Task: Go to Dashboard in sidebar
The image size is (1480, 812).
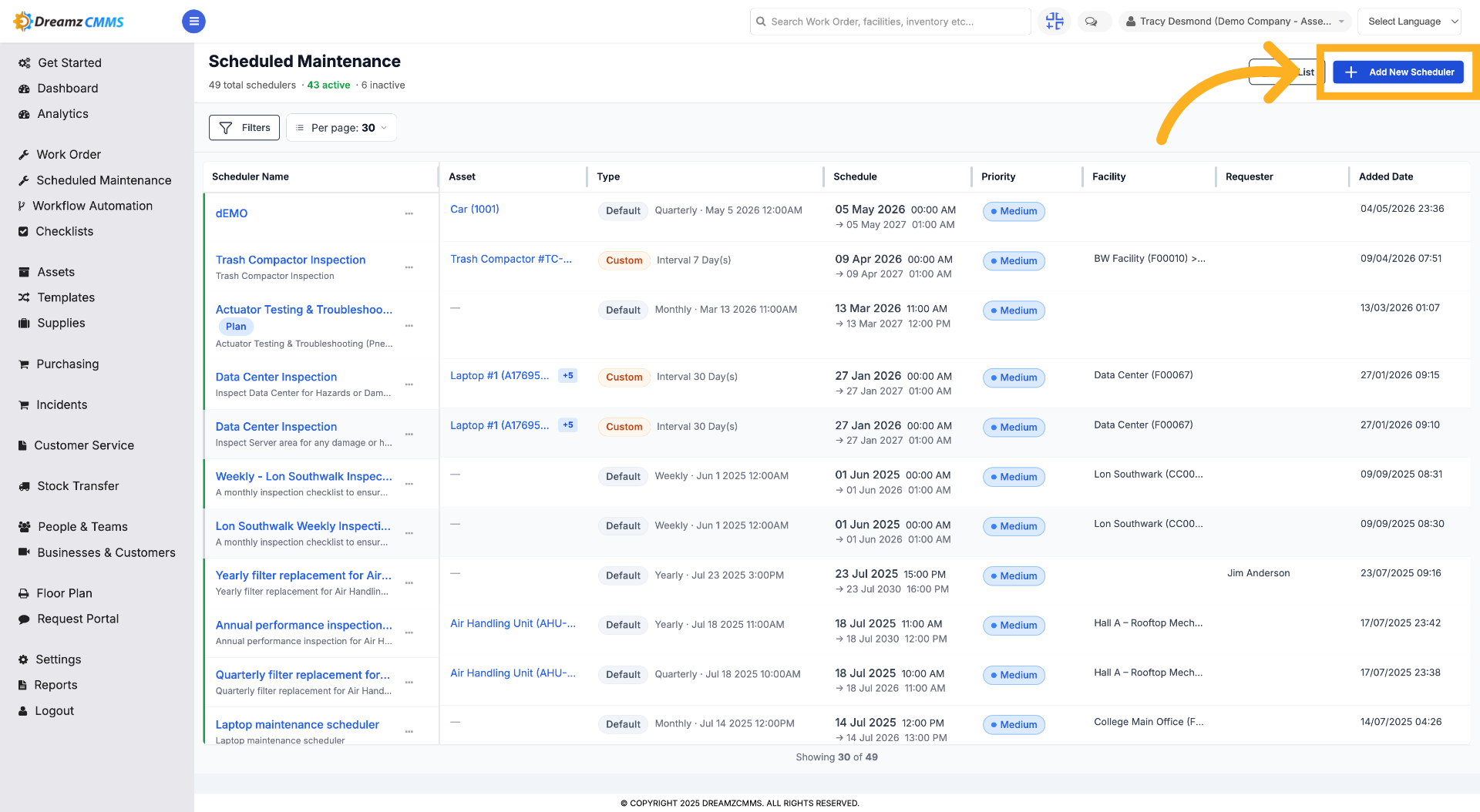Action: tap(68, 88)
